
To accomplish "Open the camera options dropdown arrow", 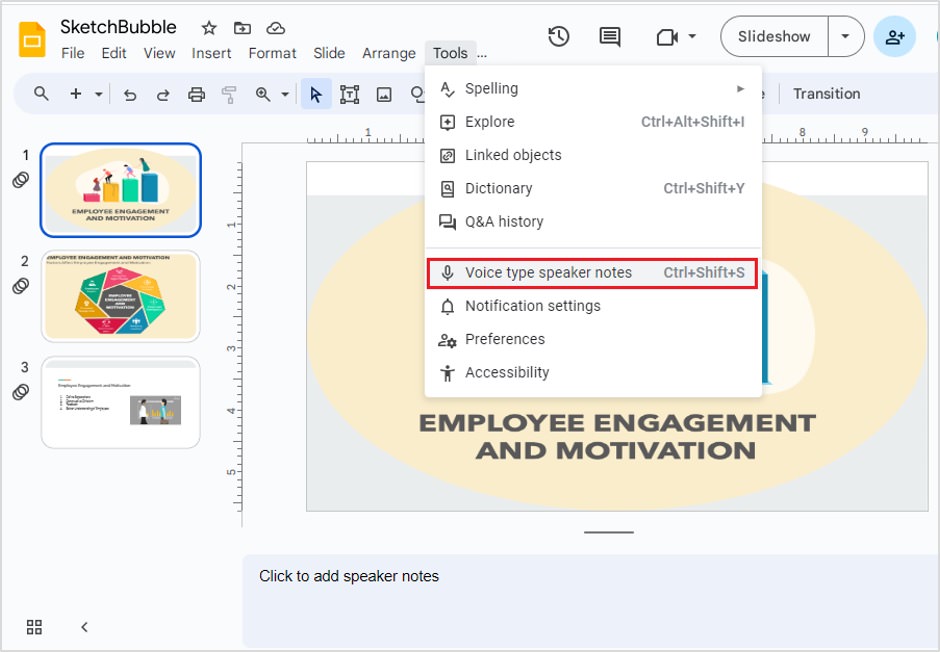I will click(x=692, y=37).
